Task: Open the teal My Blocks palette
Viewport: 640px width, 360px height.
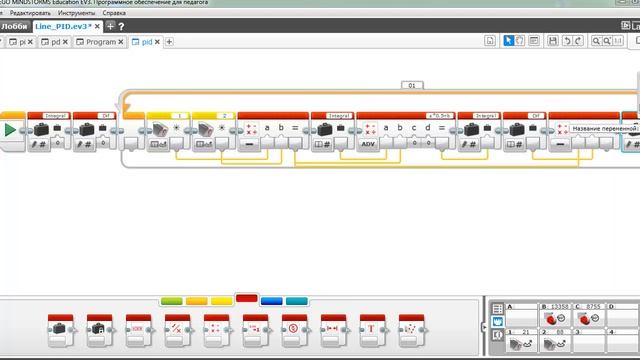Action: tap(297, 301)
